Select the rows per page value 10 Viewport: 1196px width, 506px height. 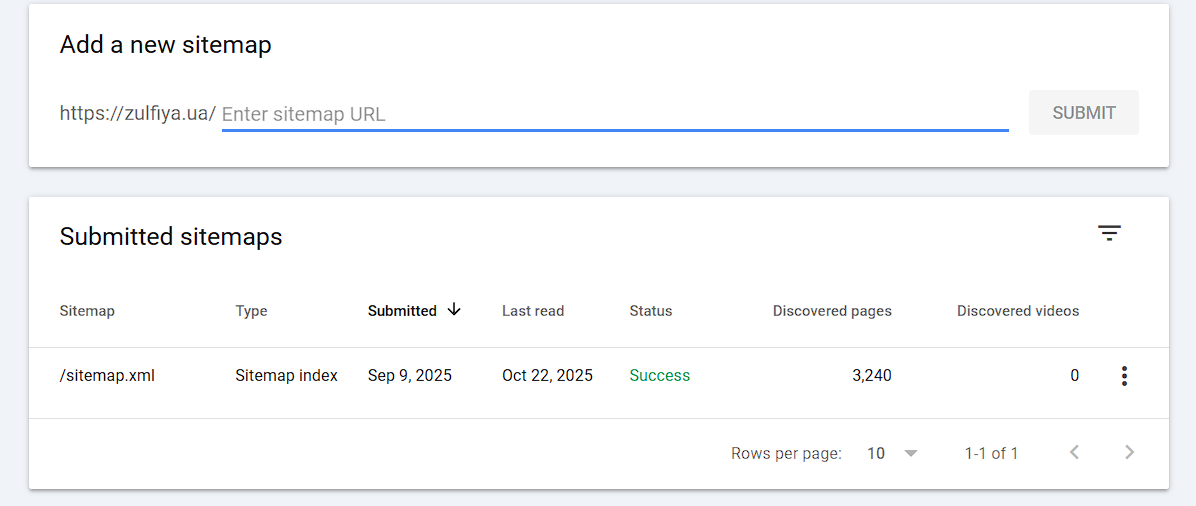pos(876,454)
